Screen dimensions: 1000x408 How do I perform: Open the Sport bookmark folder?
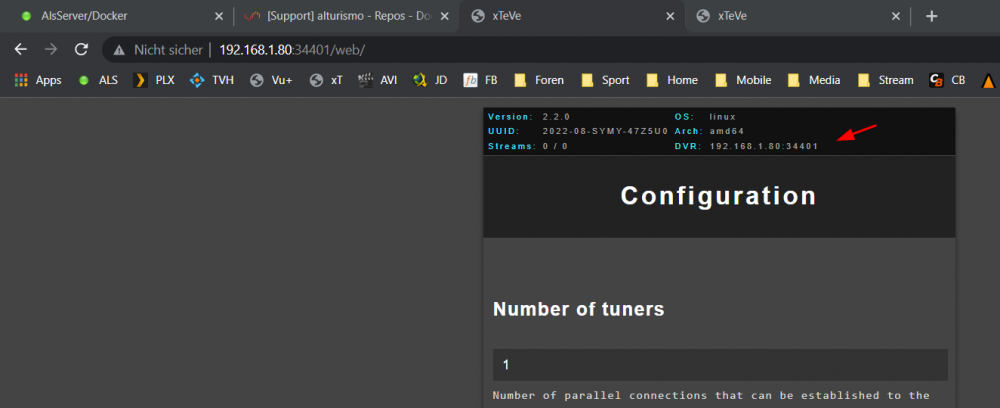[606, 80]
